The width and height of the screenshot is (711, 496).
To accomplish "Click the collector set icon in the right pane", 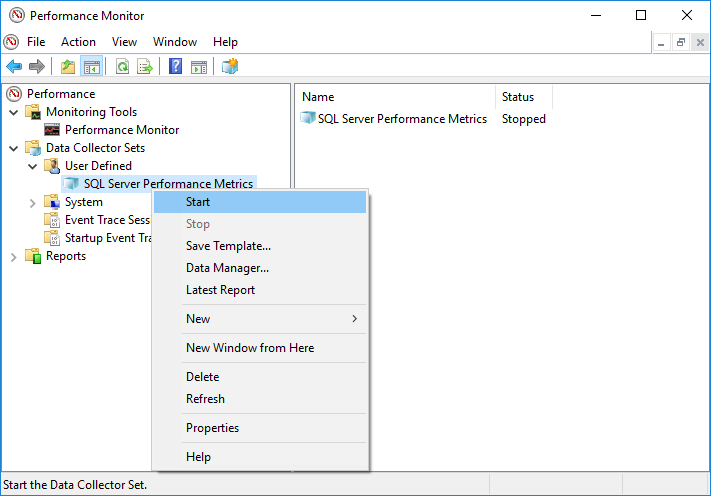I will click(x=308, y=118).
